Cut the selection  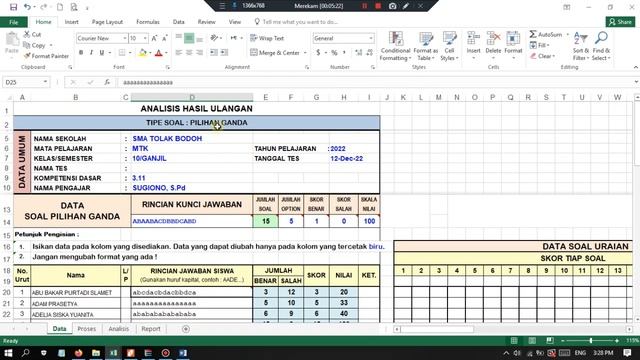tap(32, 35)
